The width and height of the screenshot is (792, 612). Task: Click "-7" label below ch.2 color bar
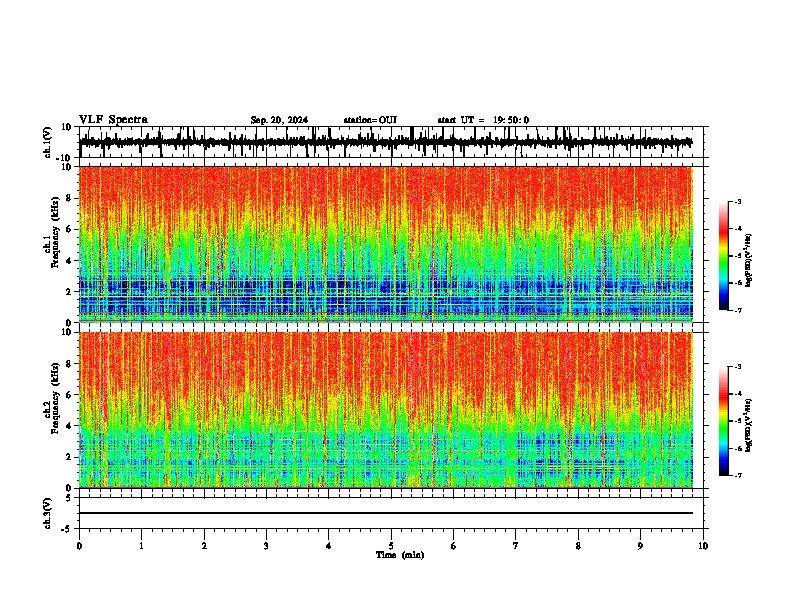(x=737, y=475)
